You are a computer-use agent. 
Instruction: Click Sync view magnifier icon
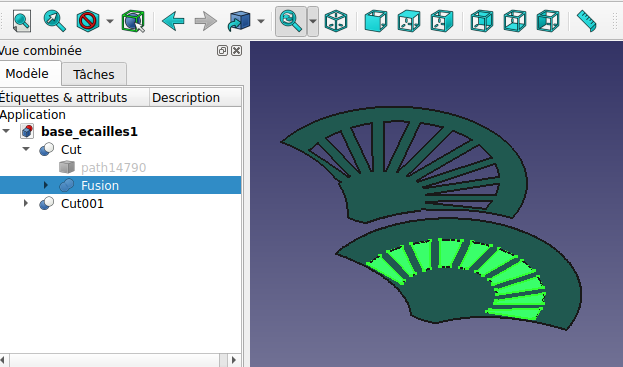click(290, 21)
